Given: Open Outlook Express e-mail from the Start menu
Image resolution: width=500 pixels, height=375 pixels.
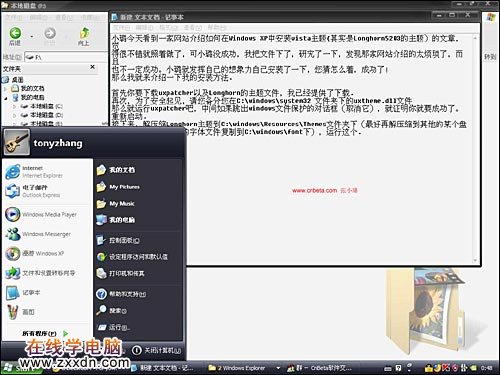Looking at the screenshot, I should [47, 191].
